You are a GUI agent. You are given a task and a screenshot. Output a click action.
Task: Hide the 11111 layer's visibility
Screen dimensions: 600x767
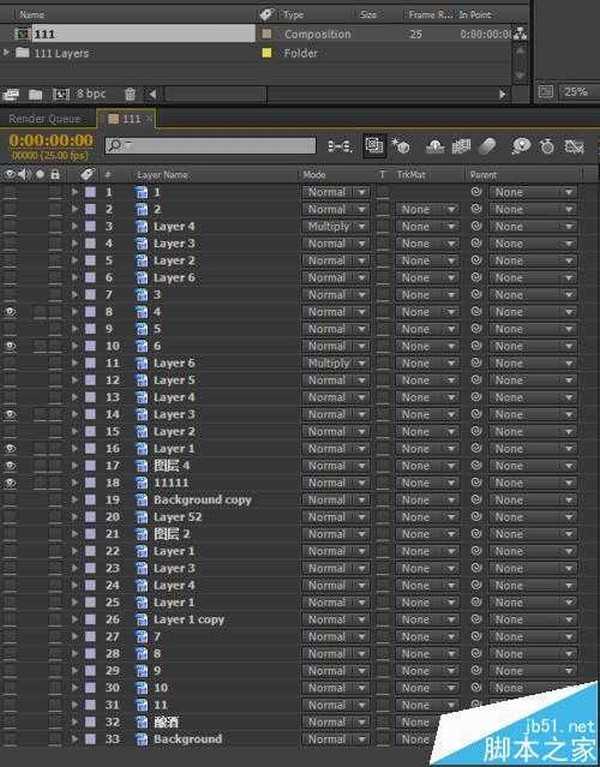coord(10,483)
